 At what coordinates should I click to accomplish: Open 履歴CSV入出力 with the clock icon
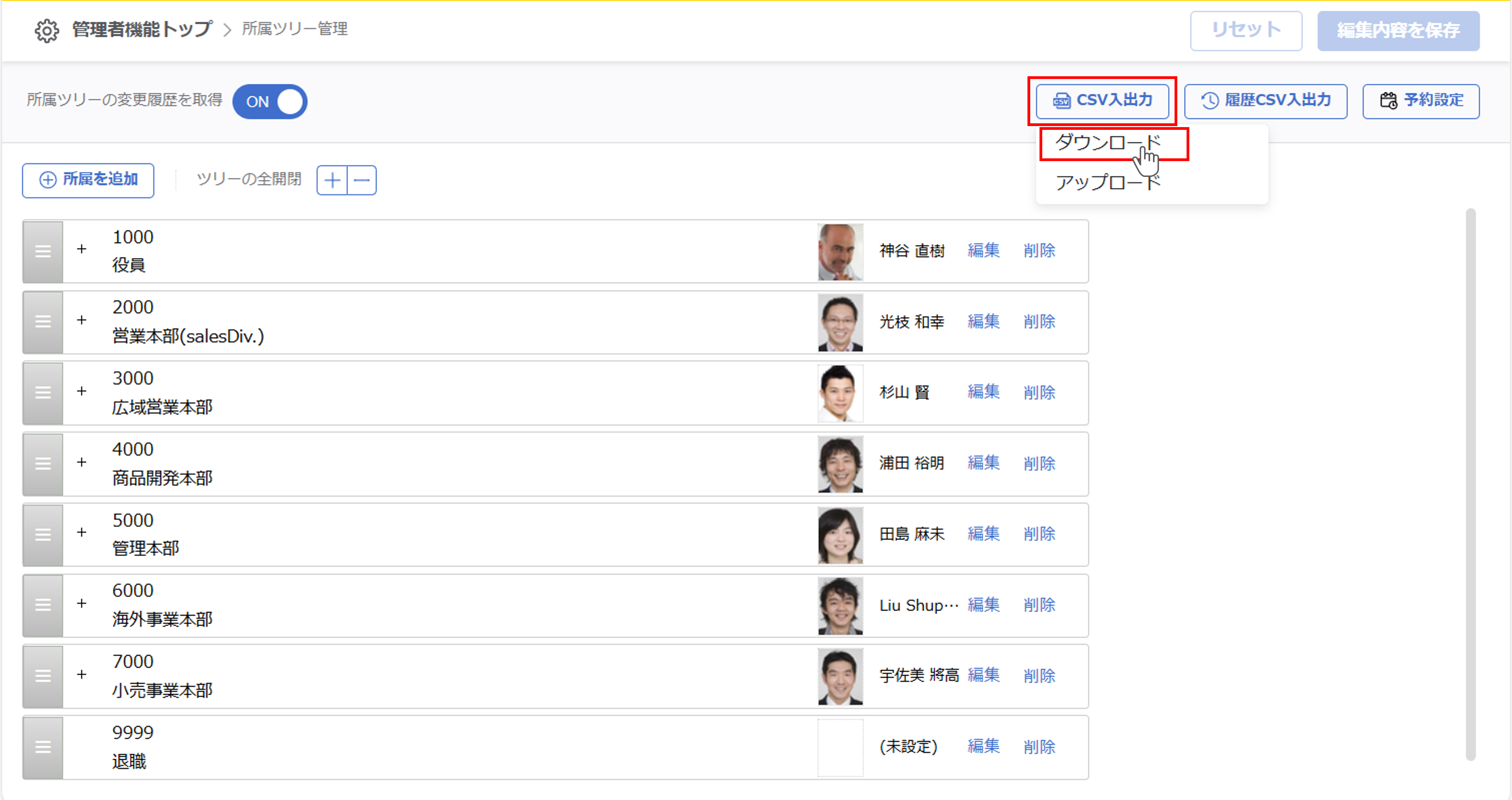[x=1266, y=101]
